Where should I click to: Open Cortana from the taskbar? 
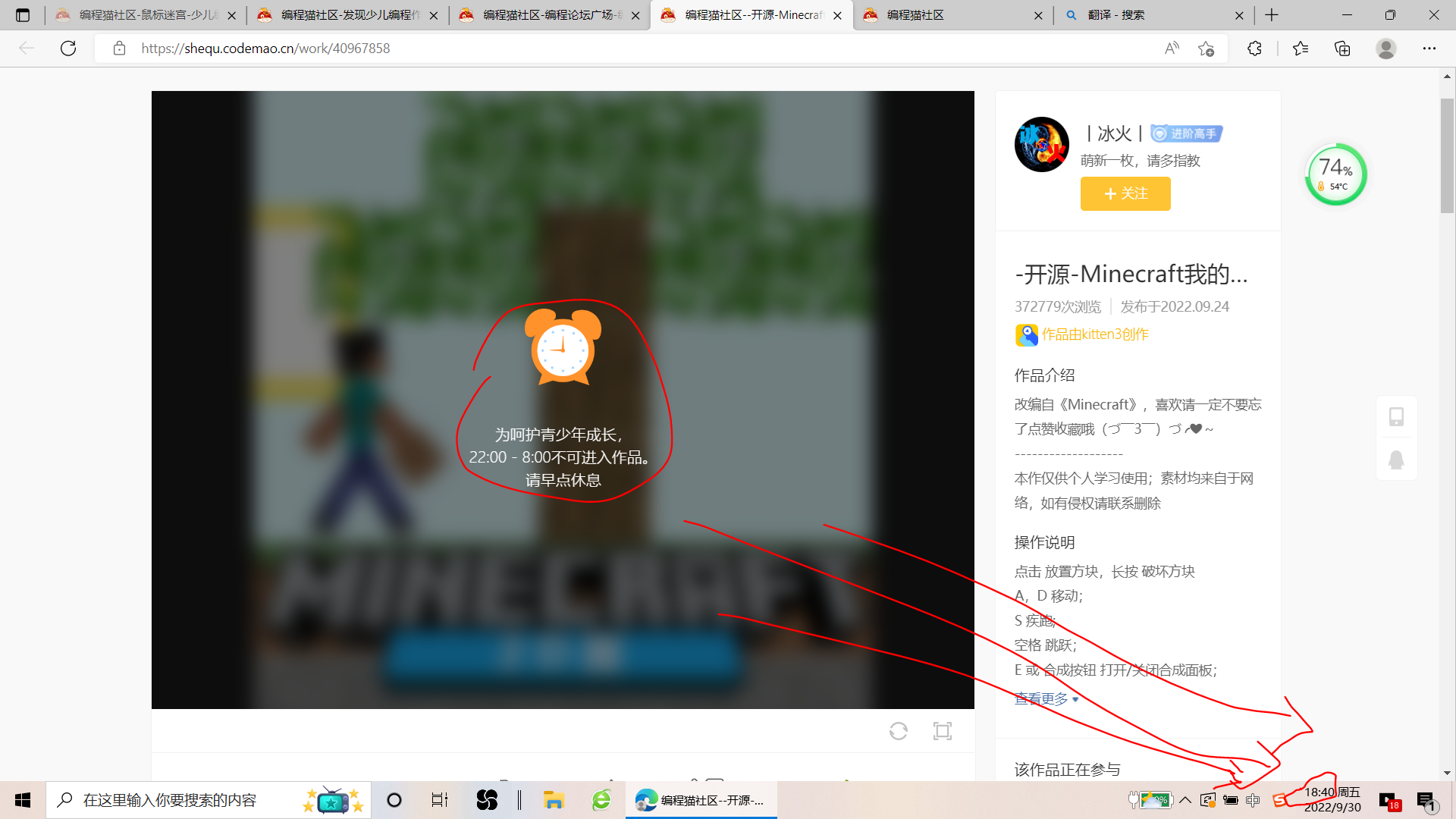click(394, 800)
